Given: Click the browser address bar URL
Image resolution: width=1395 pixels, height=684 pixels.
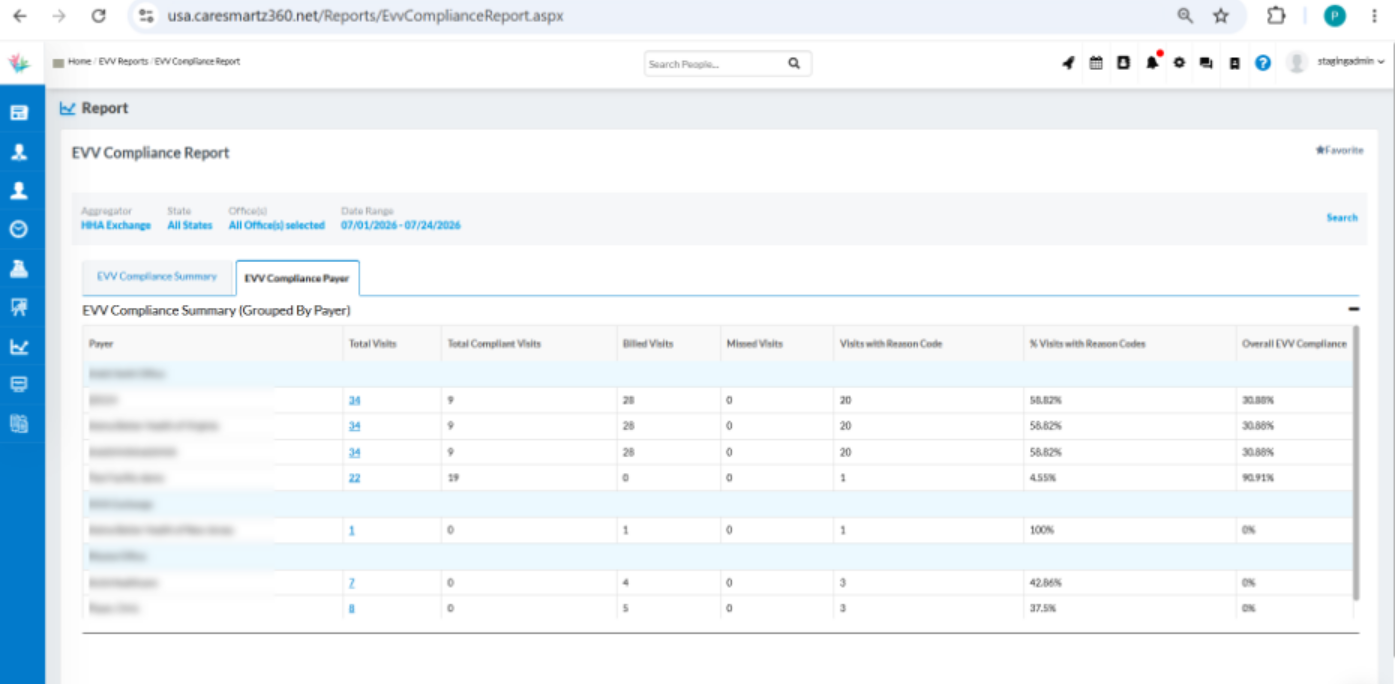Looking at the screenshot, I should (365, 16).
